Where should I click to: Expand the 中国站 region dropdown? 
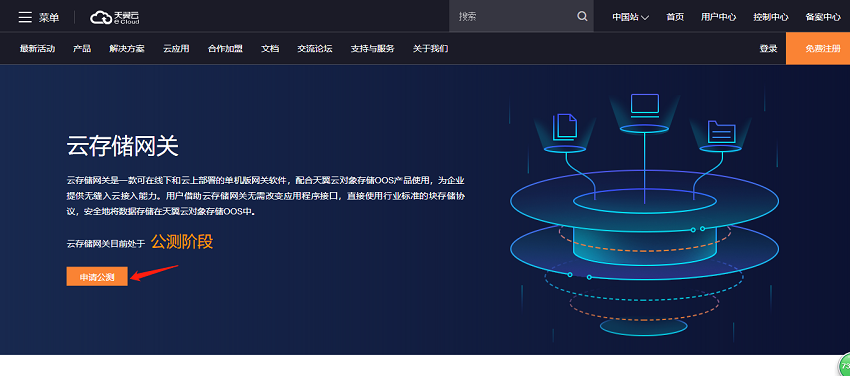coord(630,17)
